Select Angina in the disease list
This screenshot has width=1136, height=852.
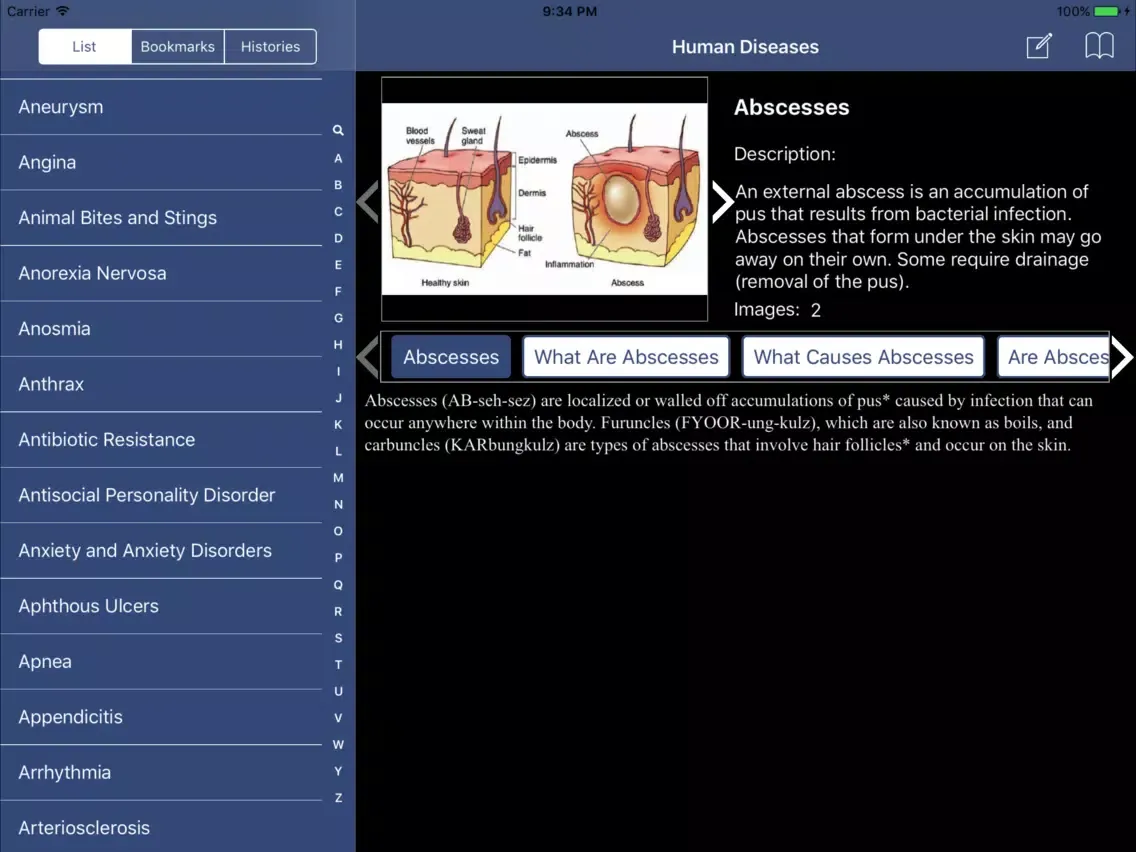[x=161, y=162]
